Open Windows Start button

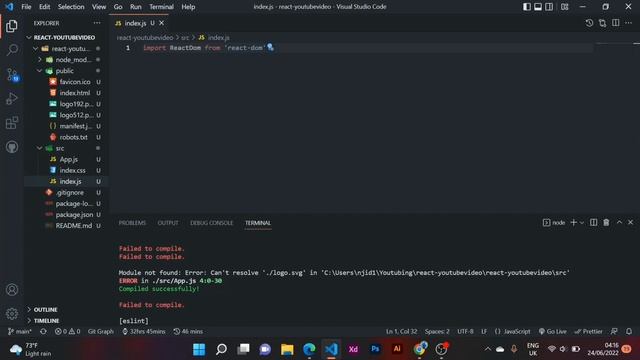(199, 349)
